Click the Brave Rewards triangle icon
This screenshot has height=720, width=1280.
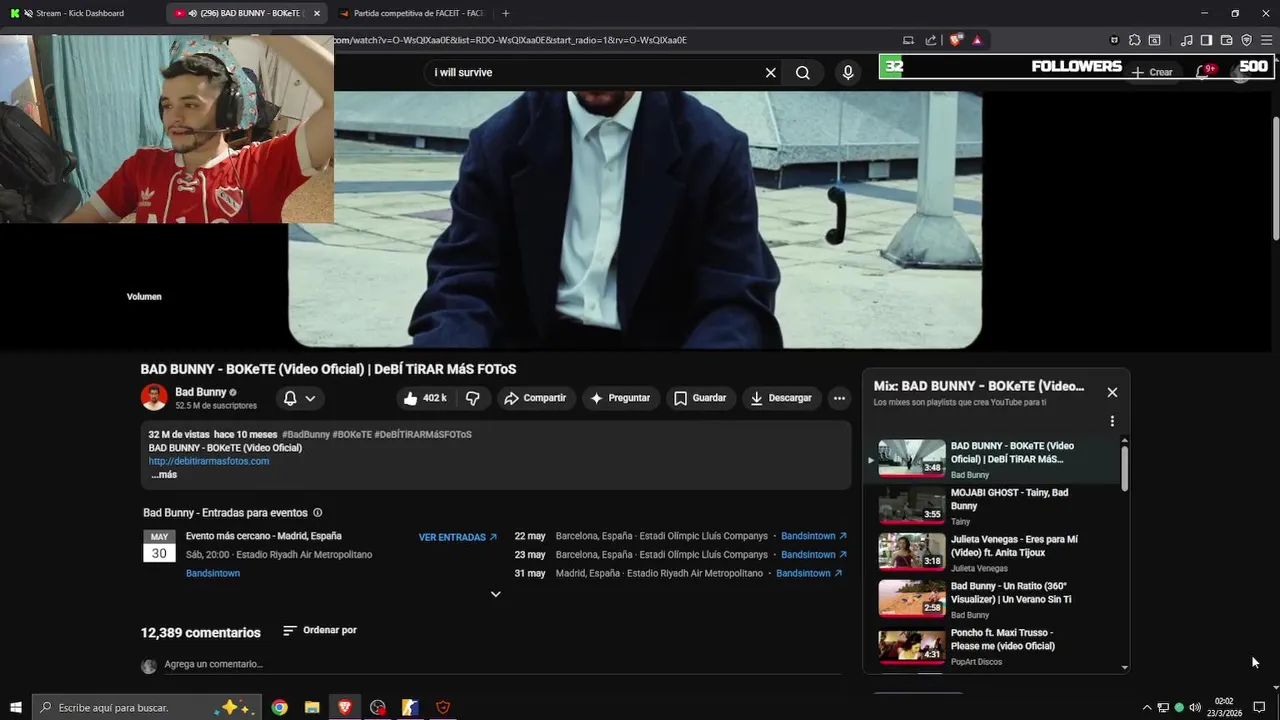[977, 40]
